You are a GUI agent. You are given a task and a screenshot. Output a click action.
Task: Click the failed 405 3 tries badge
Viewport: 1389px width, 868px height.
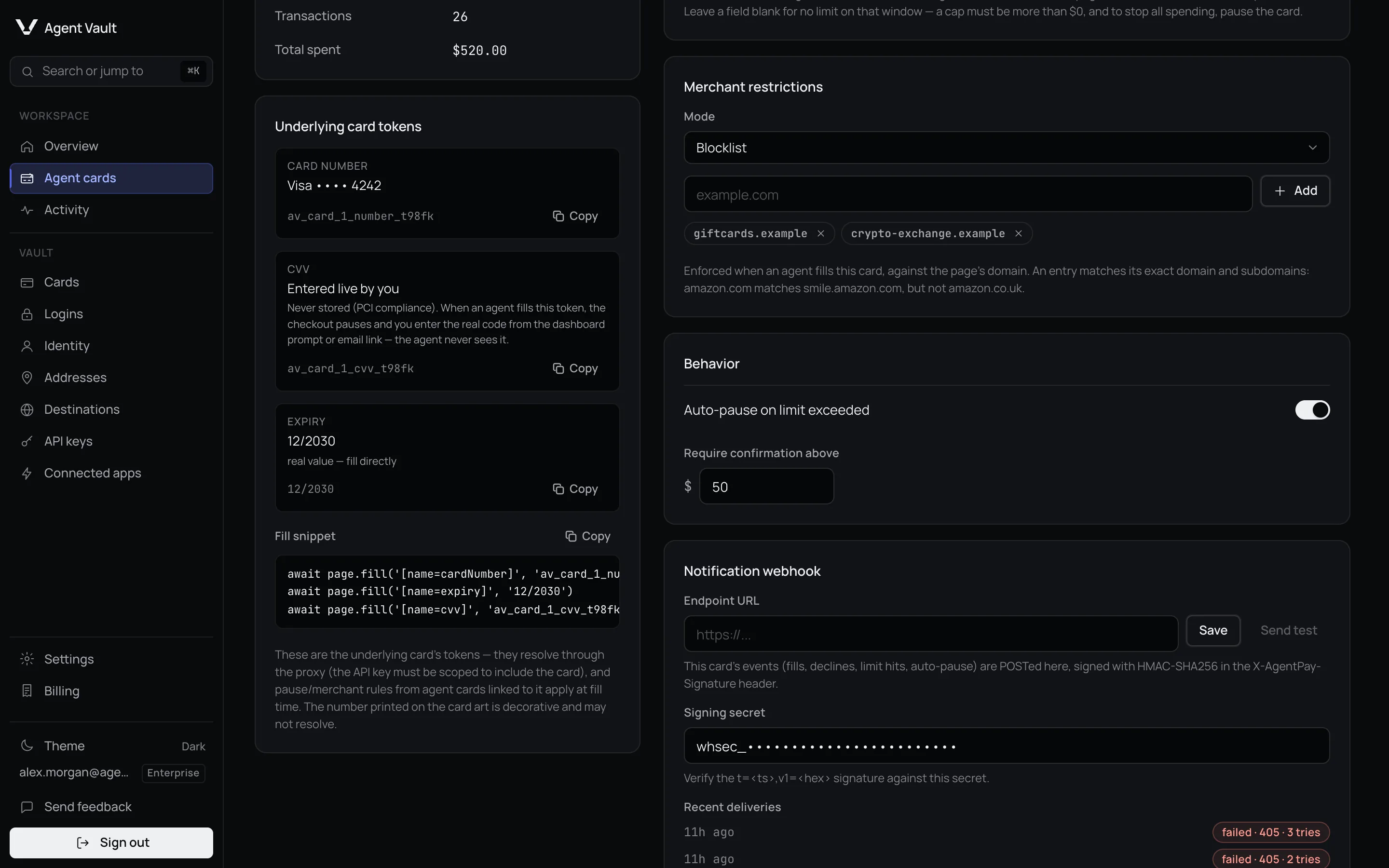tap(1271, 832)
